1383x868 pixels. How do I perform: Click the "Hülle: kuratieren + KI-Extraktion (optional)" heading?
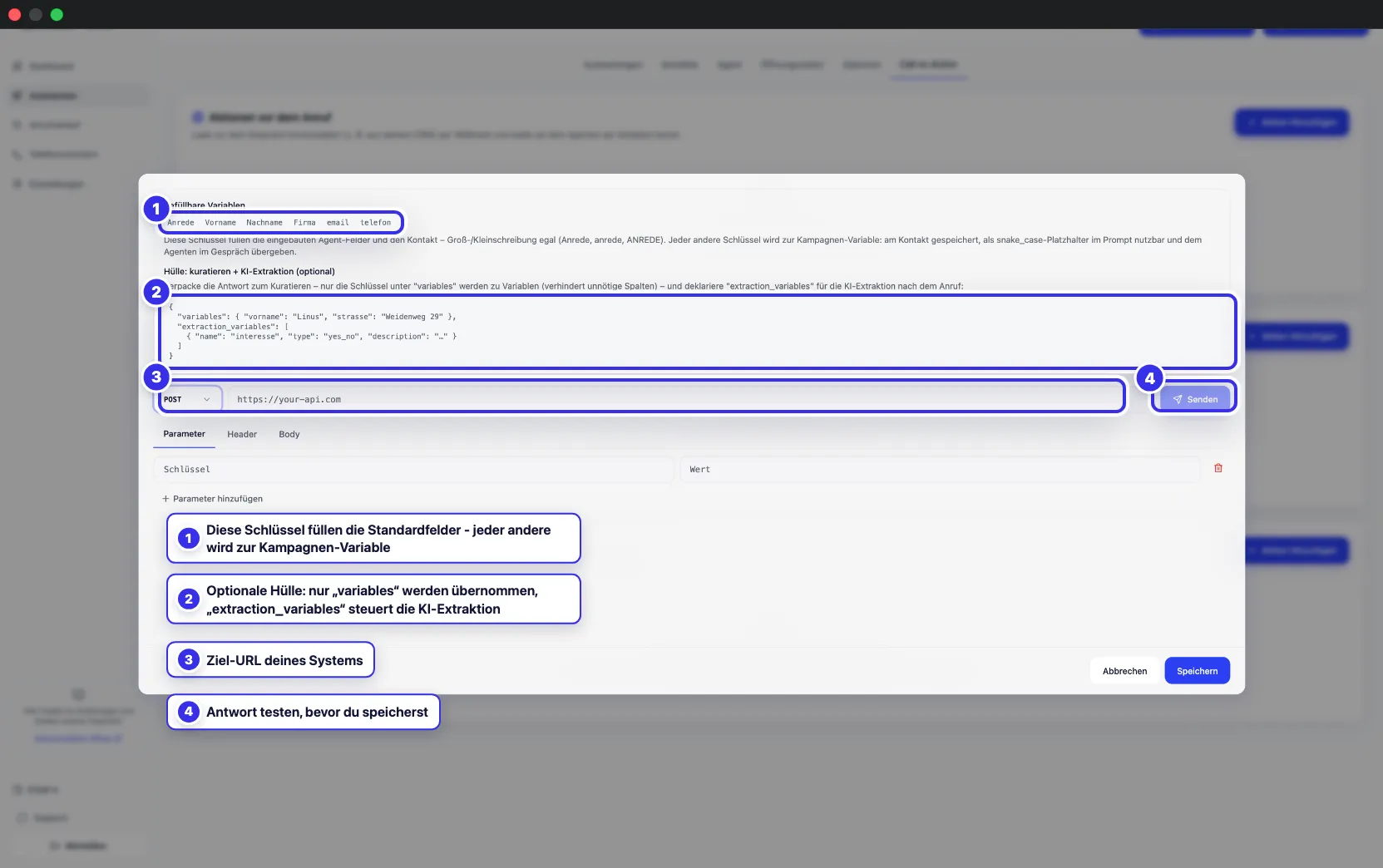249,271
